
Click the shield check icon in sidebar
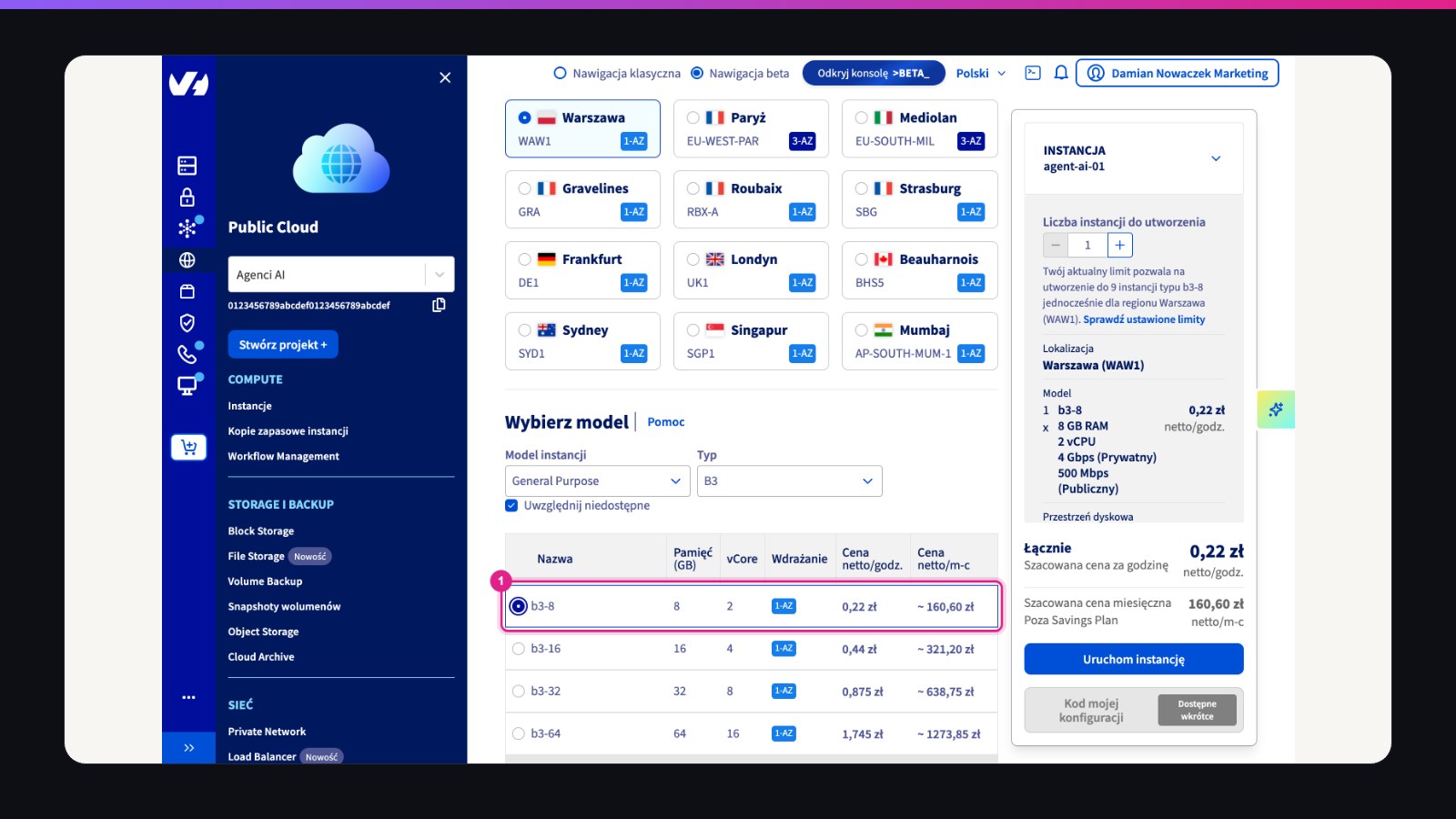(187, 322)
